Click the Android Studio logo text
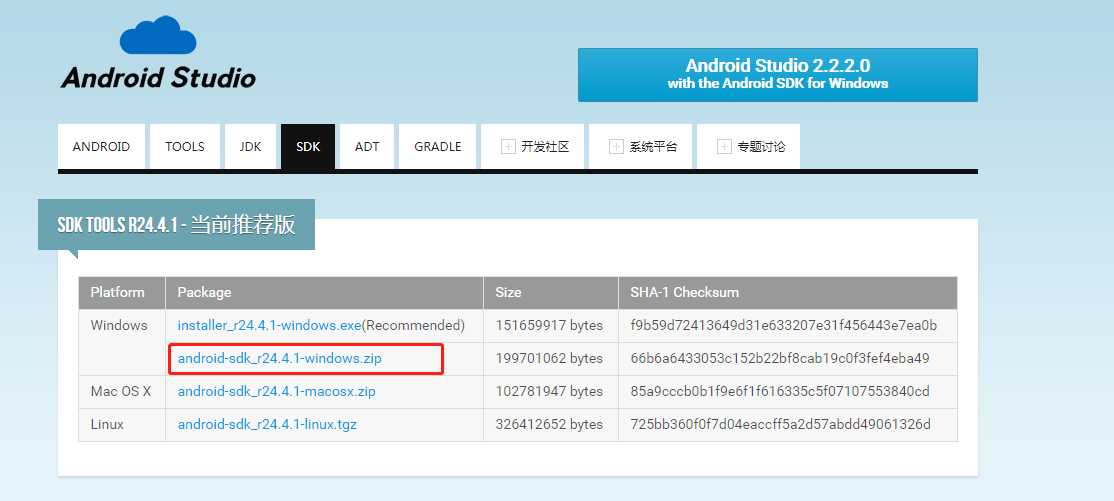Viewport: 1114px width, 501px height. pyautogui.click(x=158, y=77)
